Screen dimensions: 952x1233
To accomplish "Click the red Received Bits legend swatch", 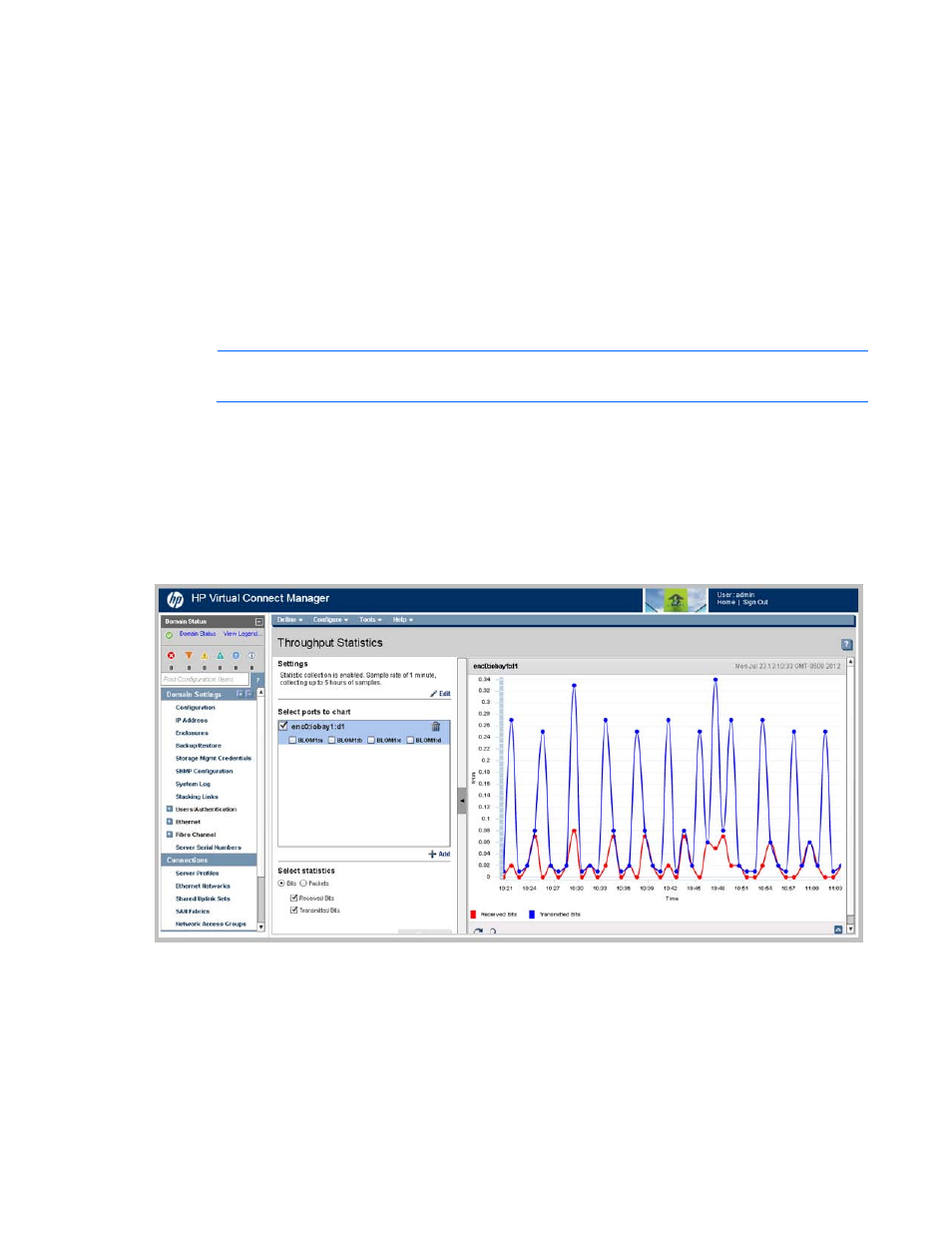I will click(x=473, y=915).
